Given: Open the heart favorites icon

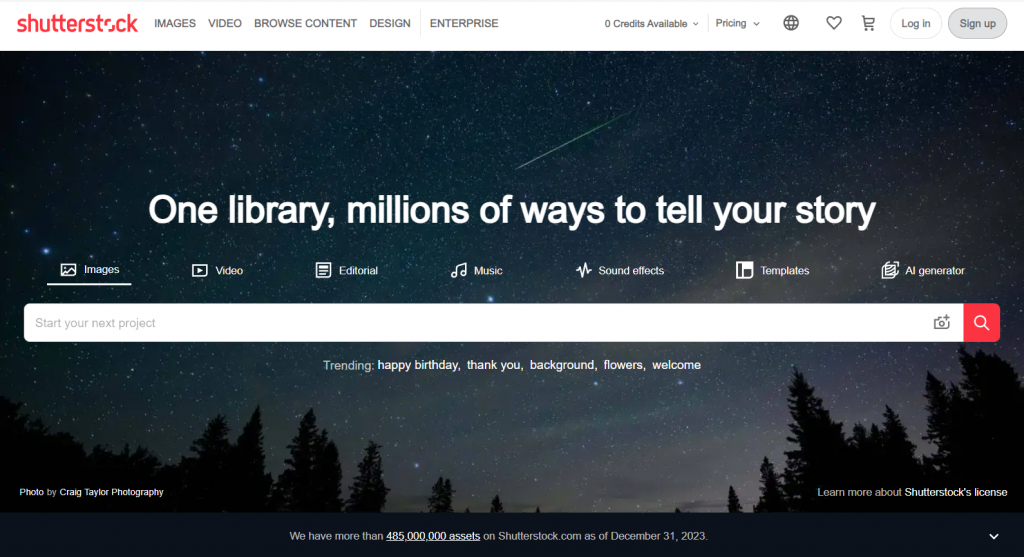Looking at the screenshot, I should pos(834,23).
